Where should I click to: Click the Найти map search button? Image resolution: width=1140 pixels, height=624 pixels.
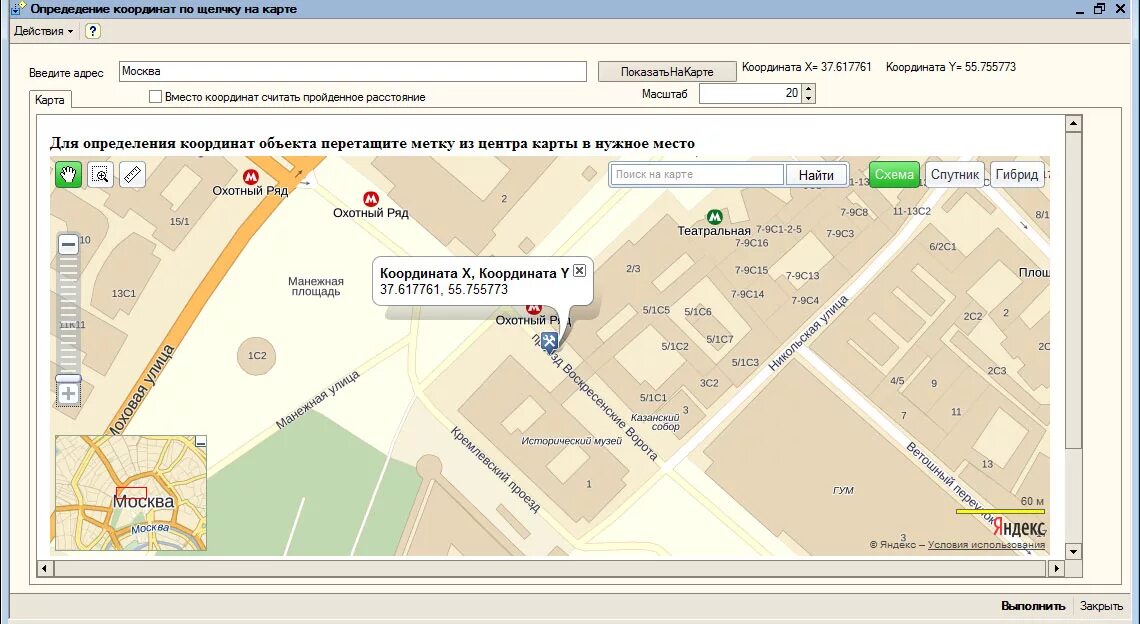816,175
